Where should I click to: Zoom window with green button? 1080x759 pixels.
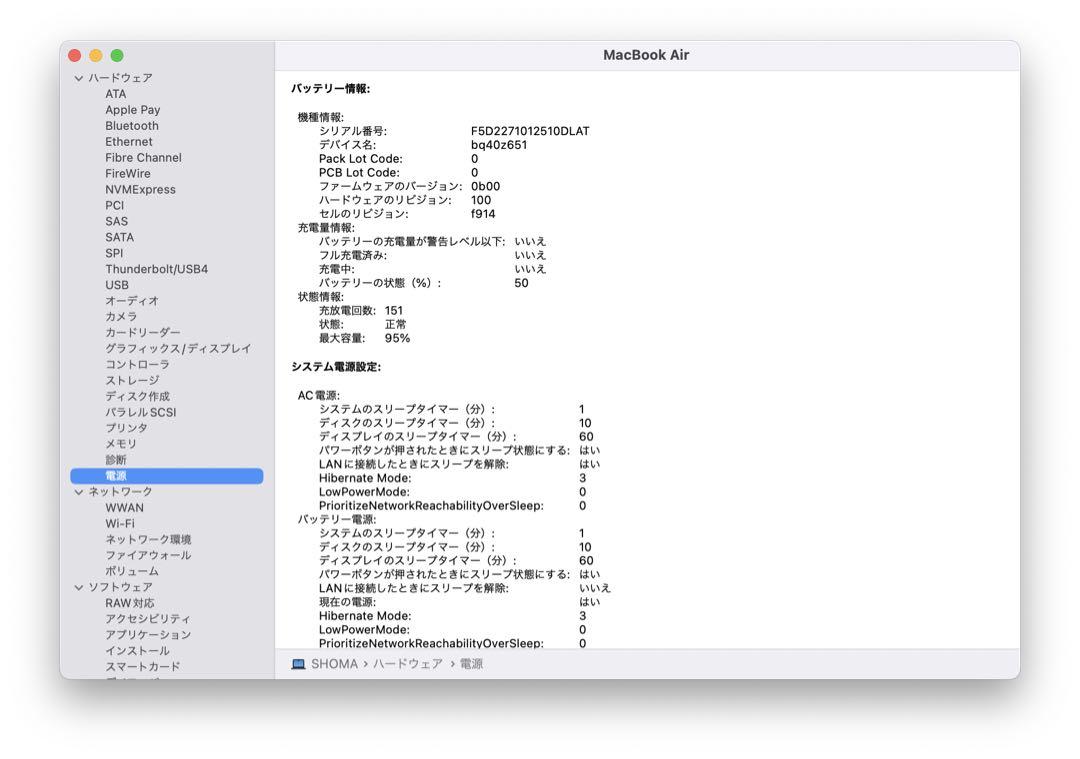coord(117,55)
